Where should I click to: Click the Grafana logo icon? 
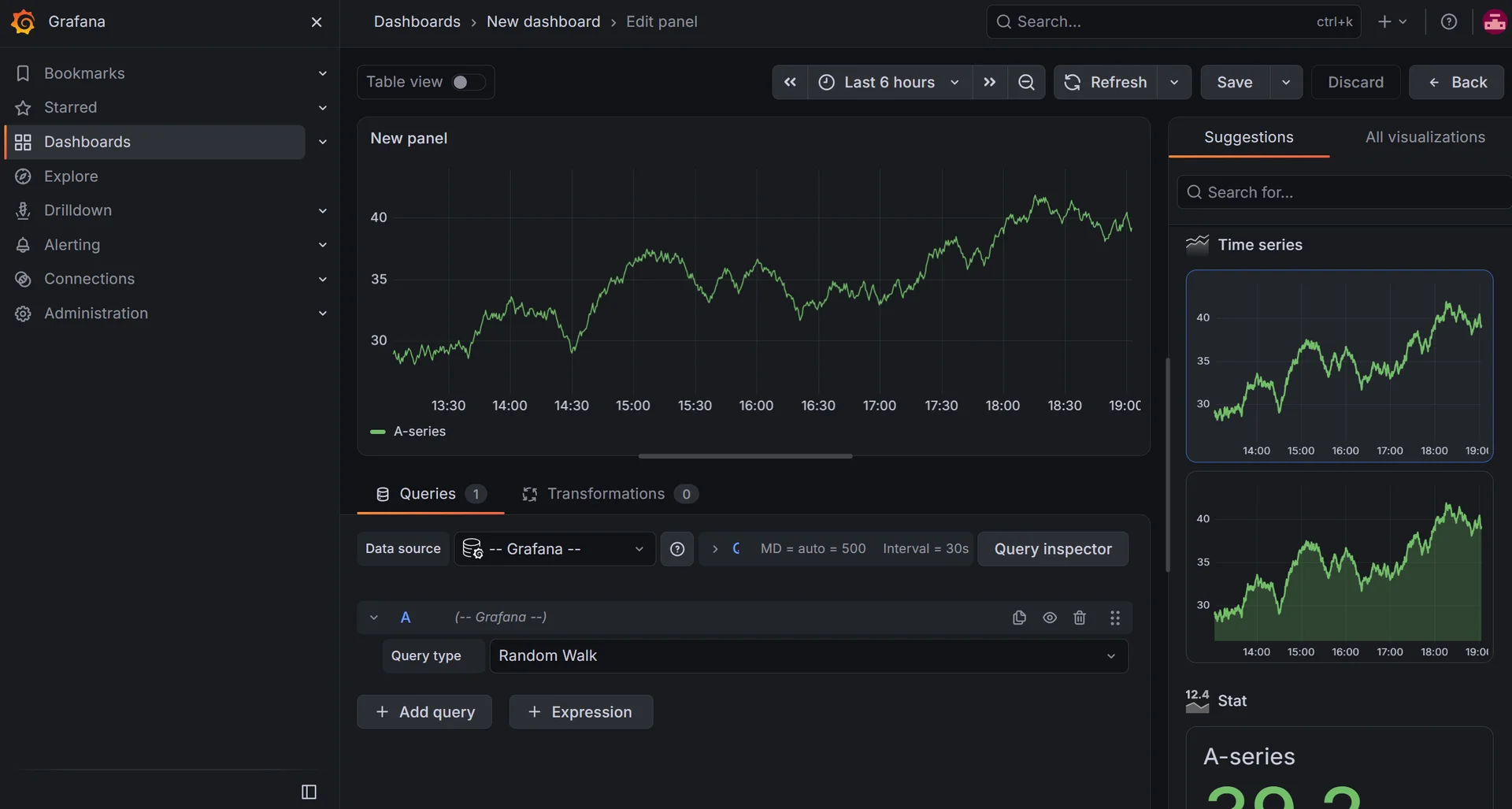(23, 22)
